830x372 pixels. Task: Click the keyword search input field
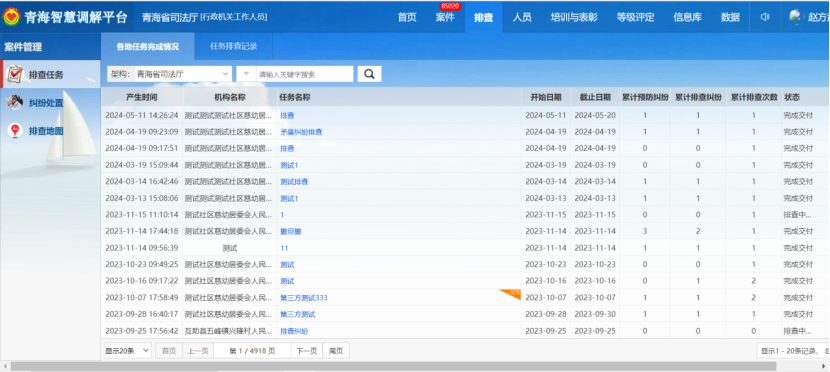click(x=305, y=74)
